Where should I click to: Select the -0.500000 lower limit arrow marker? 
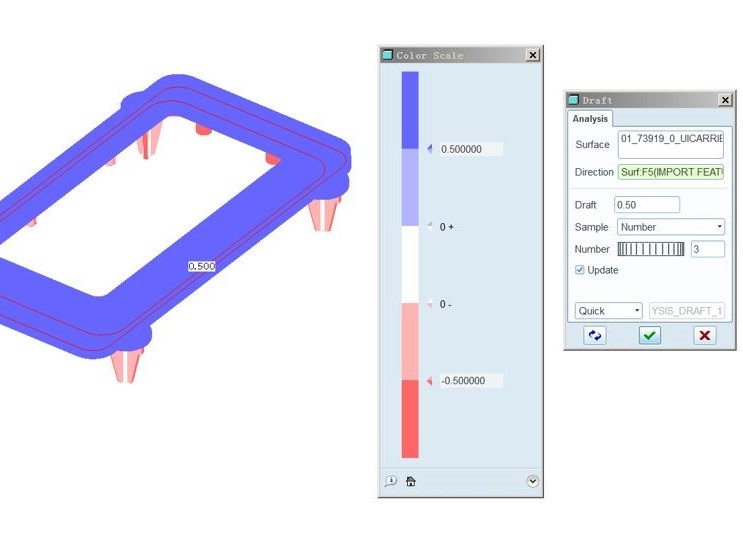[x=430, y=381]
